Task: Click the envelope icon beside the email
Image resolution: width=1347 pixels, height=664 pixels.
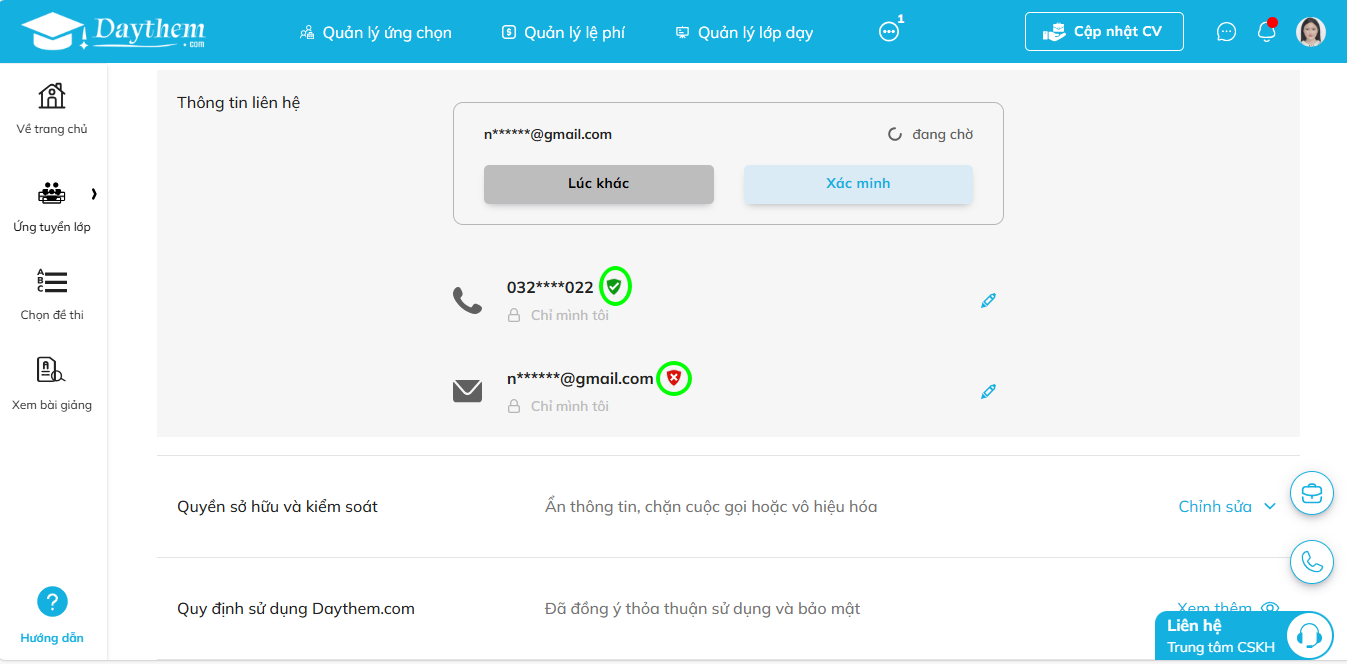Action: click(x=467, y=391)
